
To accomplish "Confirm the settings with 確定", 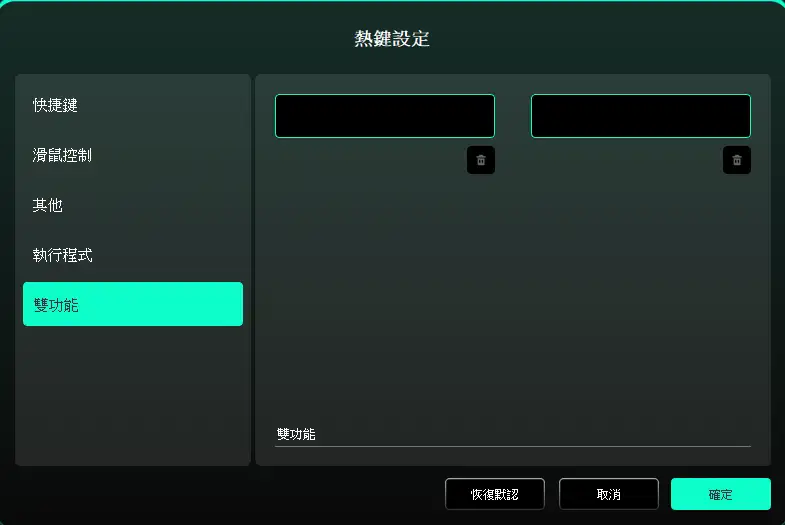I will tap(720, 494).
